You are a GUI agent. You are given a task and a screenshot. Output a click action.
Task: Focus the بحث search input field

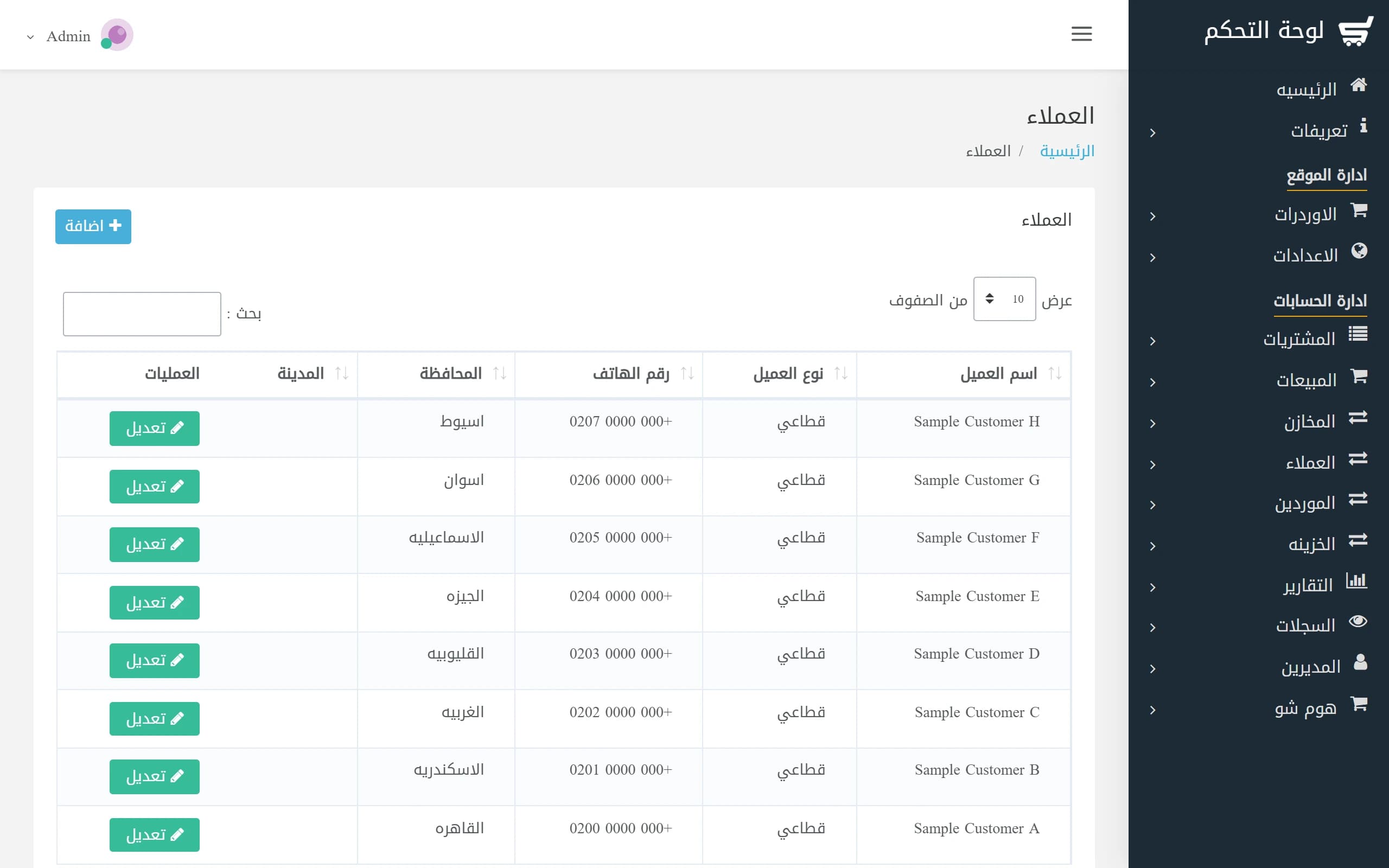point(142,314)
